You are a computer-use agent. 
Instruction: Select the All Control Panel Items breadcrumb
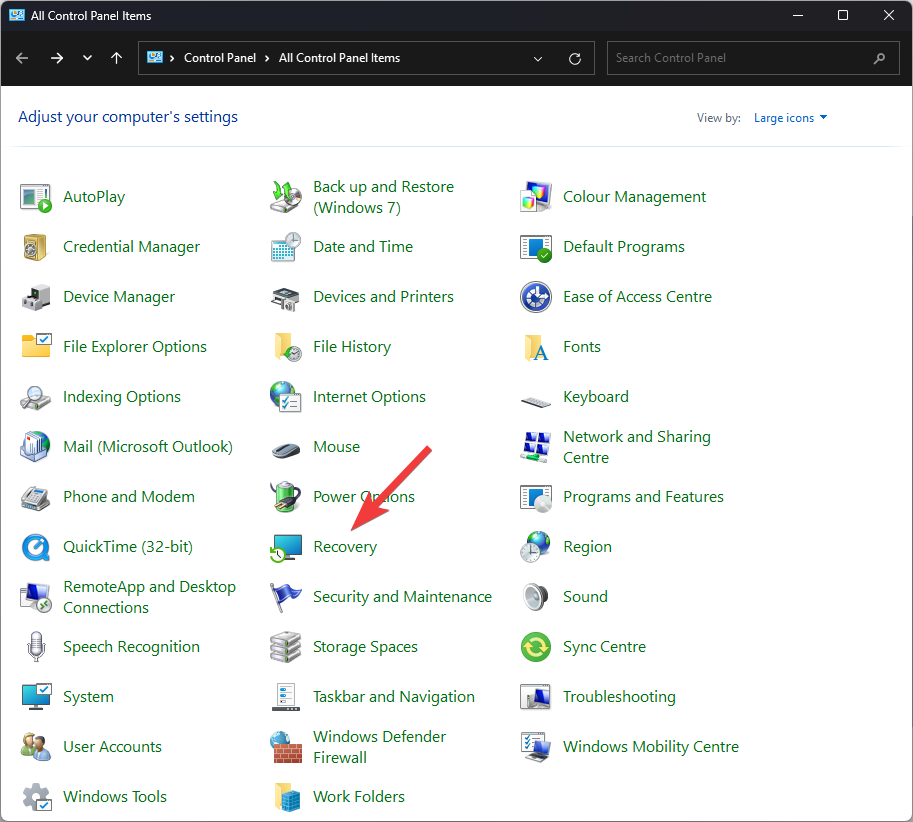(339, 58)
